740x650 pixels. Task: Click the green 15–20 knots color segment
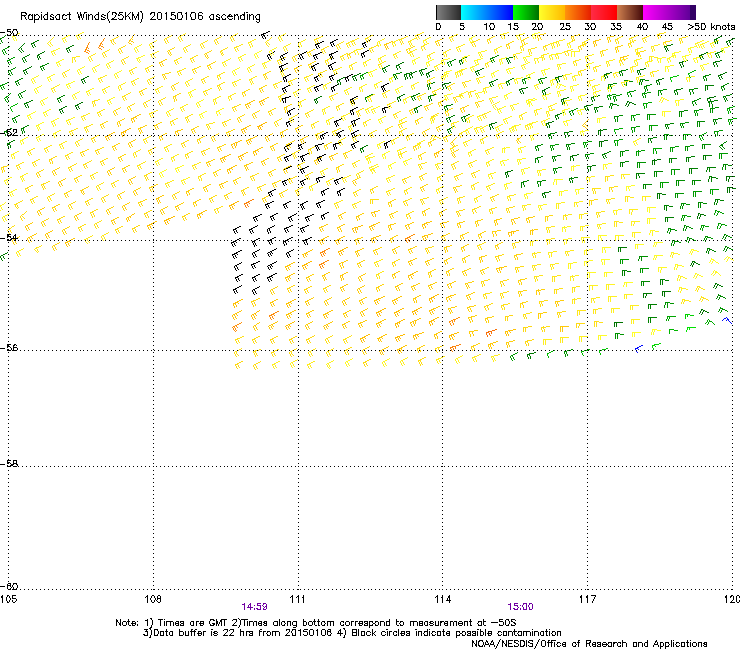click(x=526, y=12)
